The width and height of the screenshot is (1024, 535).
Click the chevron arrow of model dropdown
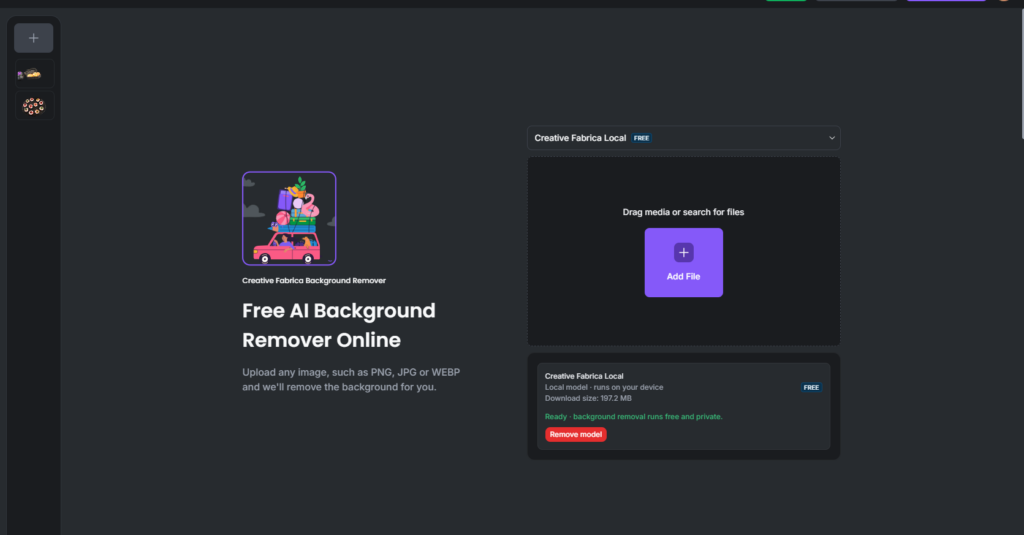coord(831,138)
